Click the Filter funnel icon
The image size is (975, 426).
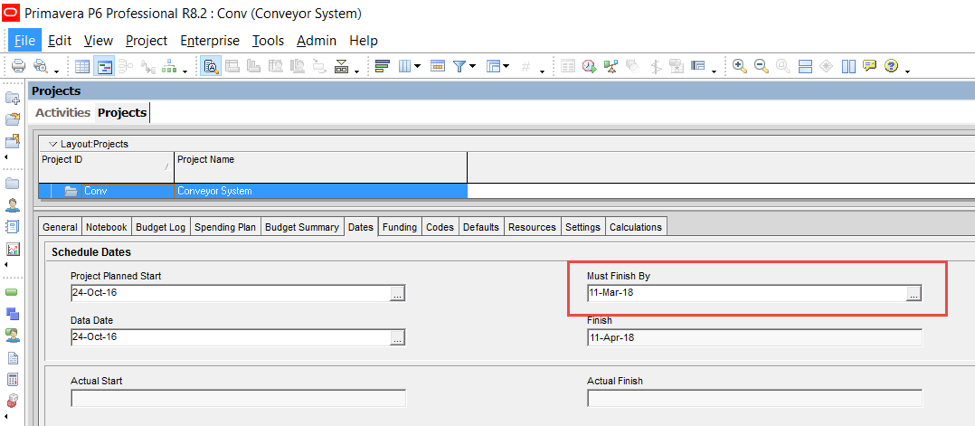[x=460, y=67]
